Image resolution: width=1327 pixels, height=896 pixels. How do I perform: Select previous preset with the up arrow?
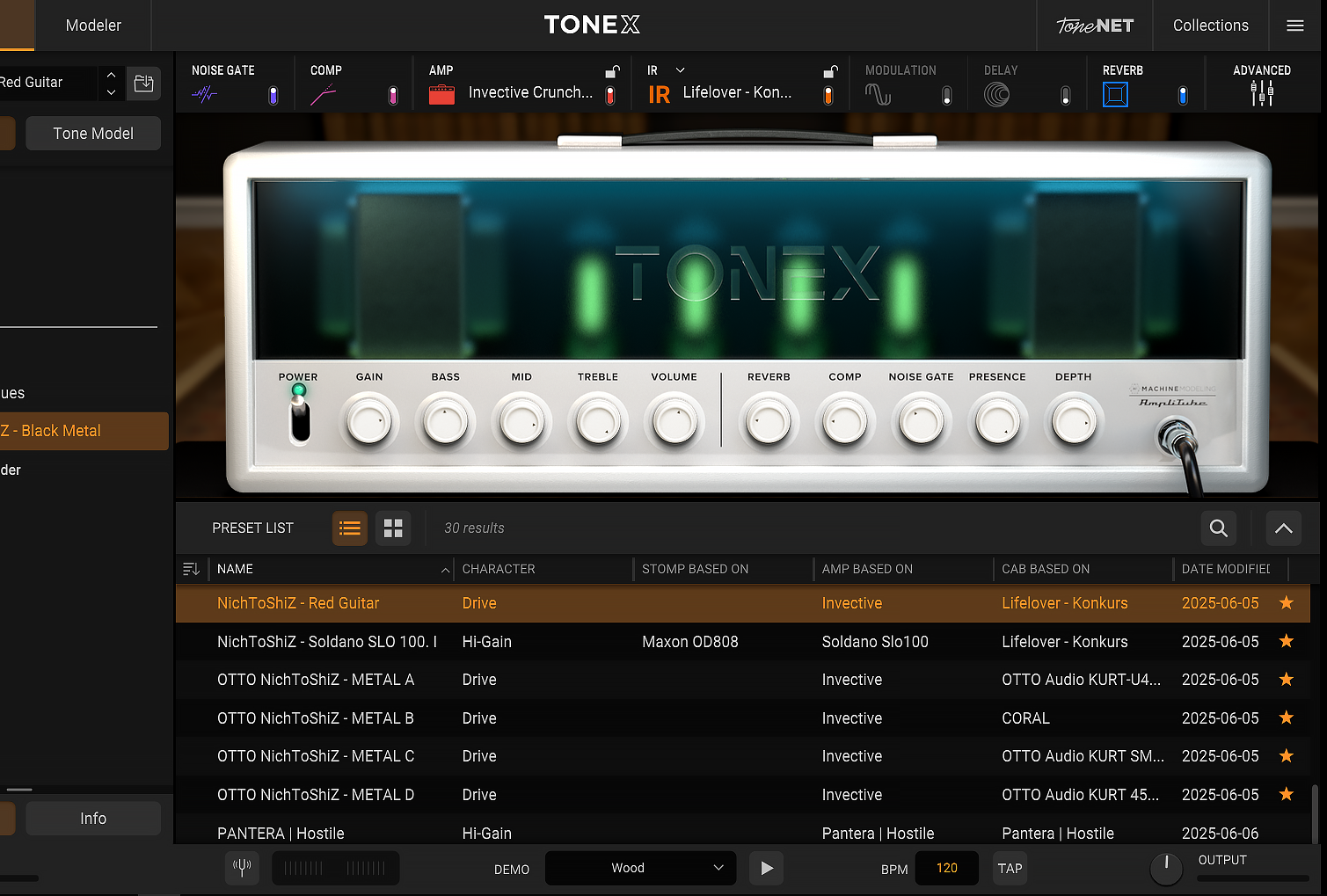pos(111,75)
